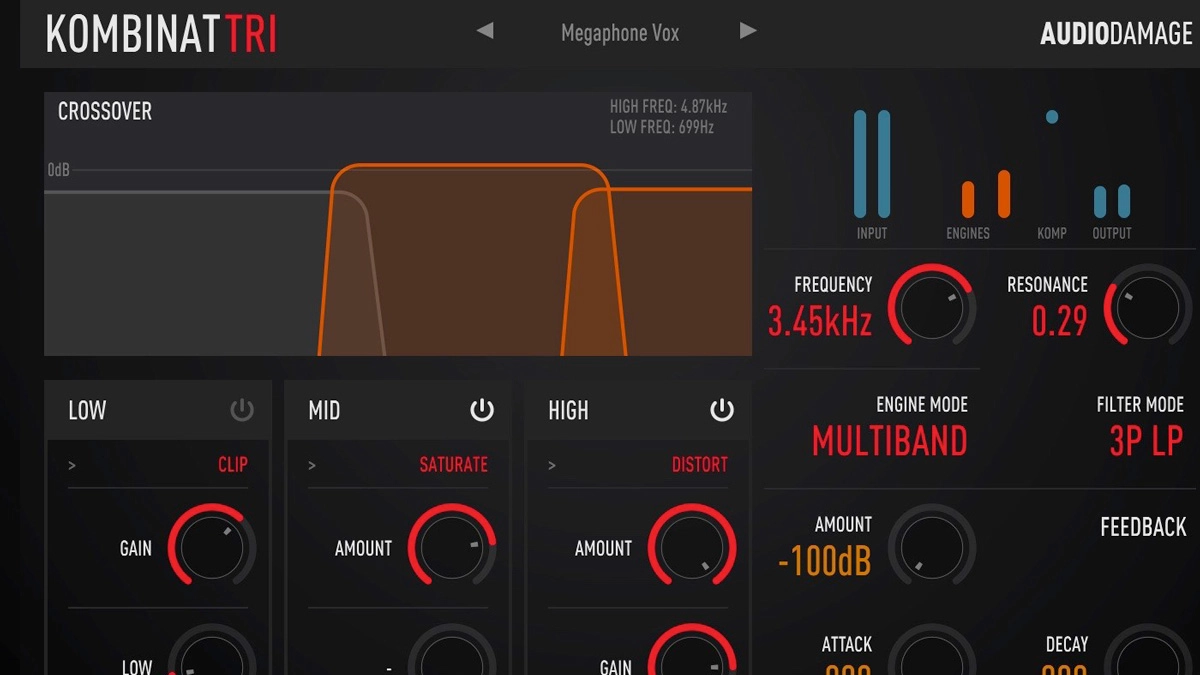Toggle the LOW band power button
This screenshot has height=675, width=1200.
pos(242,410)
